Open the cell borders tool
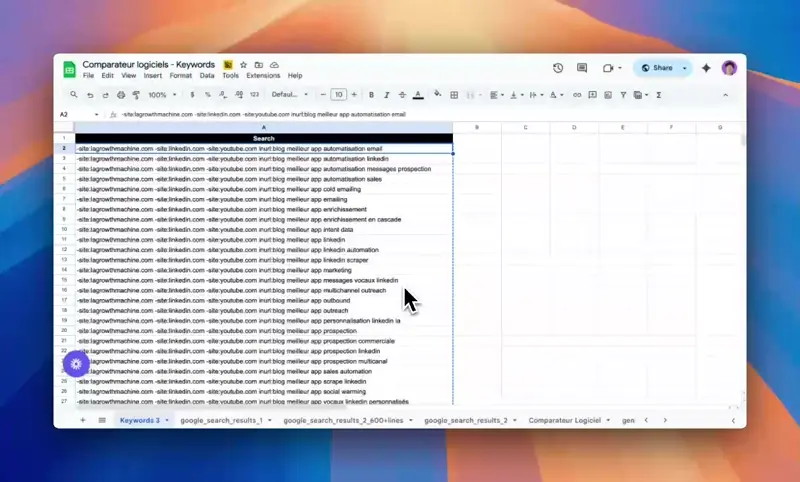 coord(454,95)
